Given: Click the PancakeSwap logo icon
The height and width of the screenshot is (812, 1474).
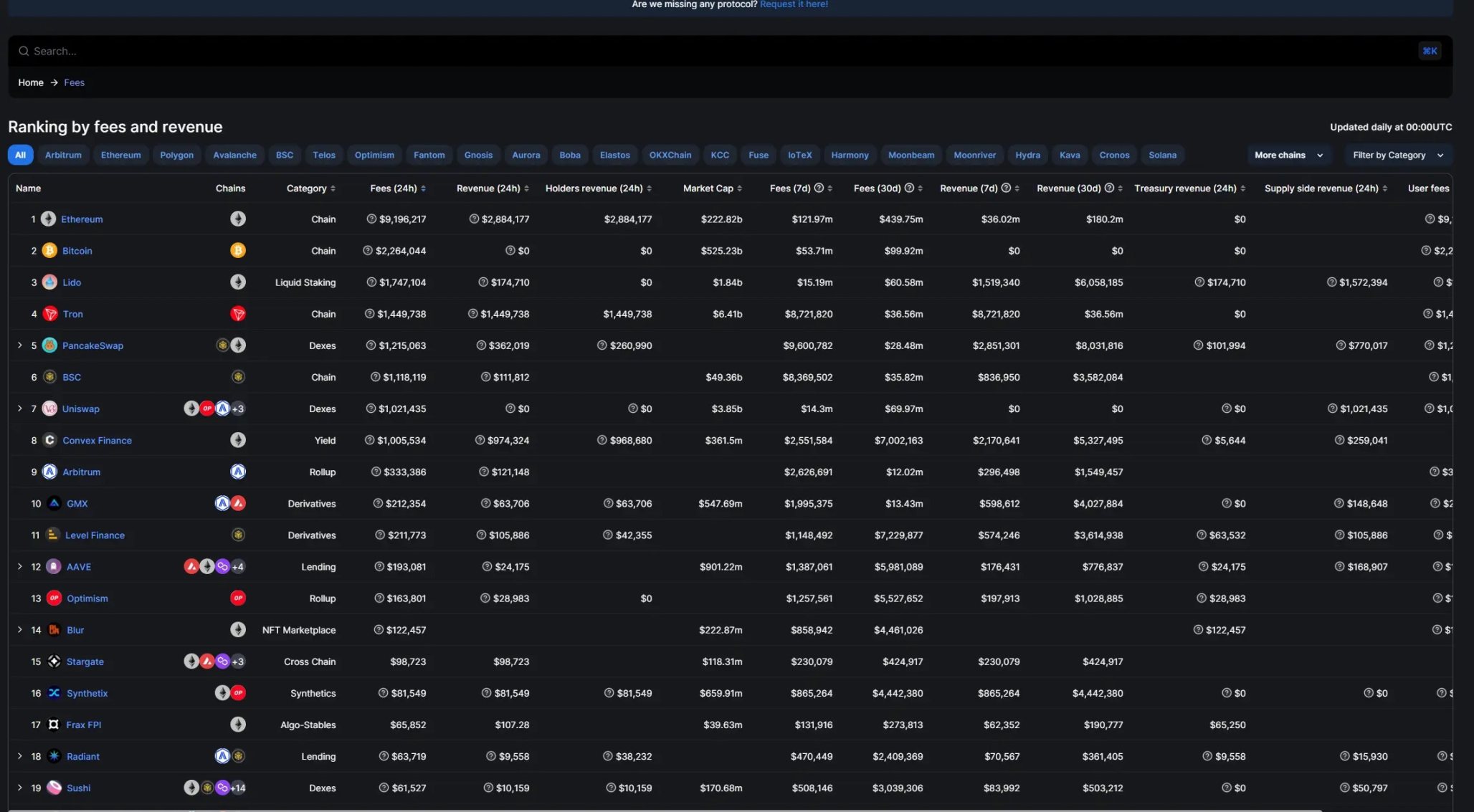Looking at the screenshot, I should click(x=49, y=345).
